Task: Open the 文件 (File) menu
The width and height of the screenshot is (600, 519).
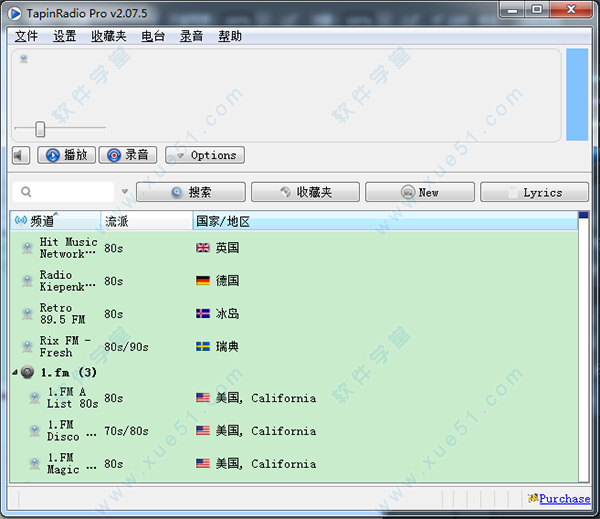Action: (26, 36)
